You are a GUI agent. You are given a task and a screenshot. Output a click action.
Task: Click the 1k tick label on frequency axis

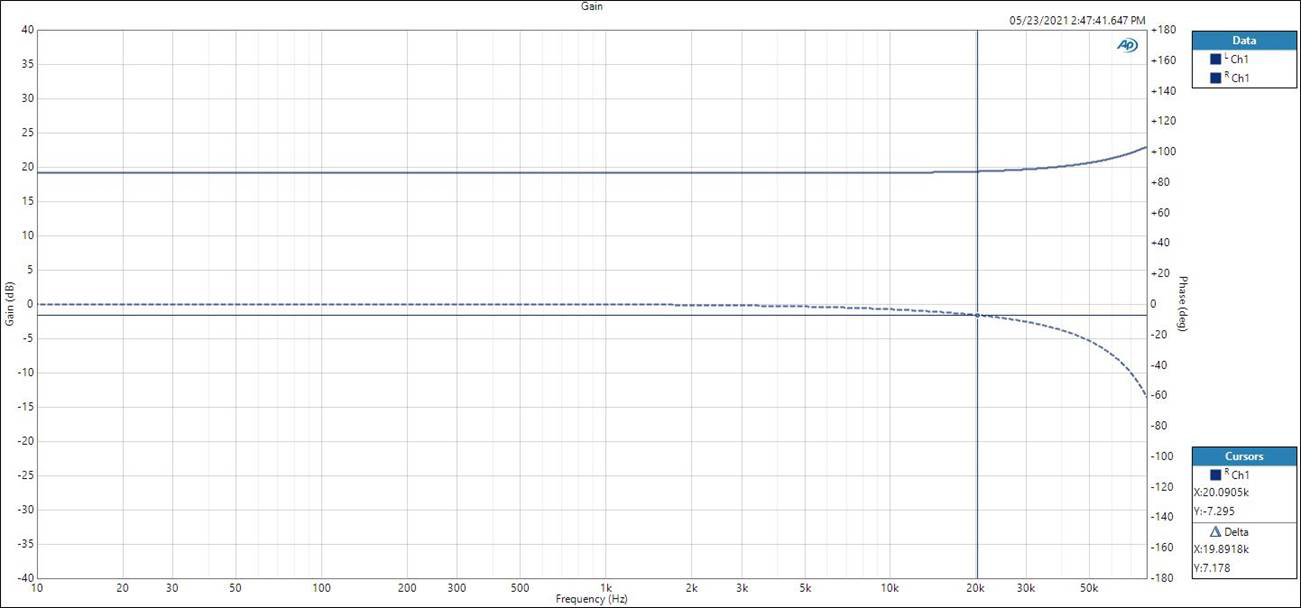pos(605,587)
